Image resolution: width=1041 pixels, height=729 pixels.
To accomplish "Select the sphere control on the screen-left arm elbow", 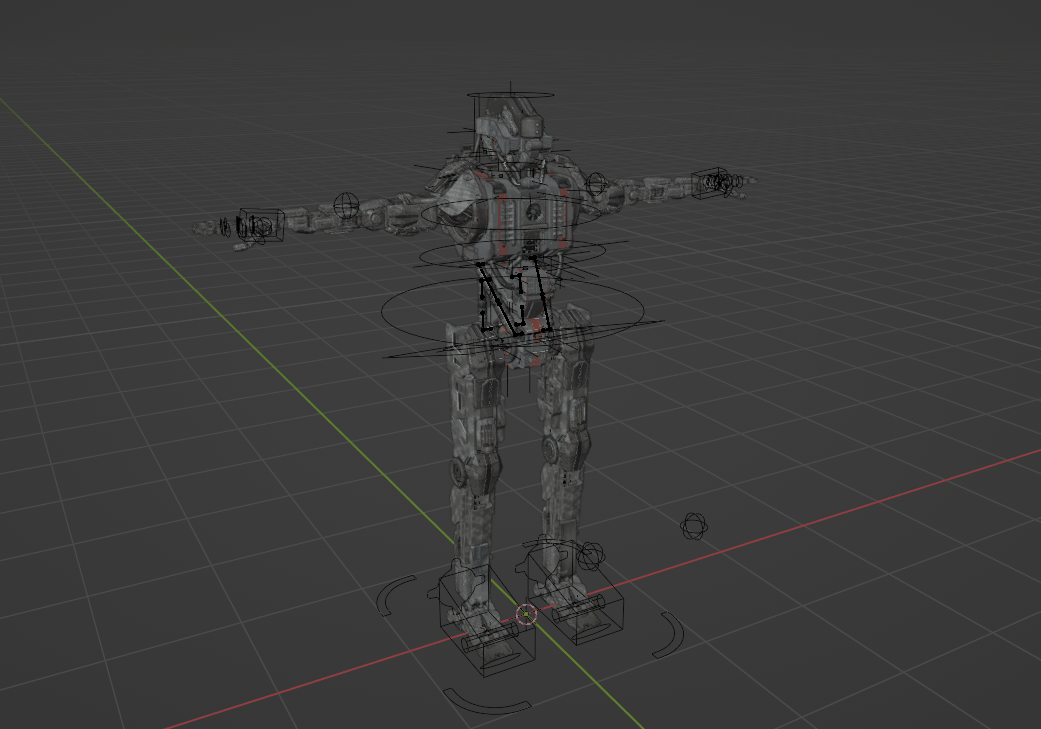I will click(346, 206).
